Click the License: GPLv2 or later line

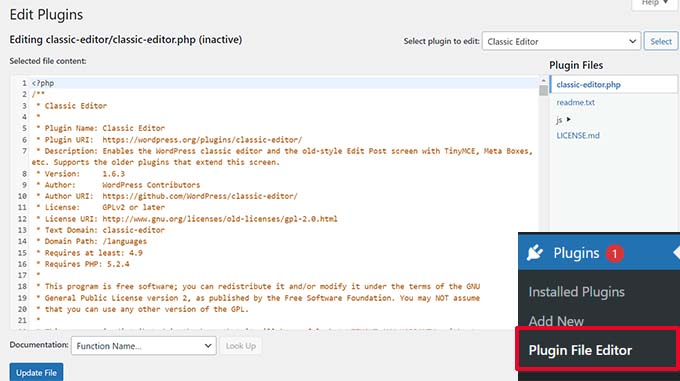coord(100,207)
